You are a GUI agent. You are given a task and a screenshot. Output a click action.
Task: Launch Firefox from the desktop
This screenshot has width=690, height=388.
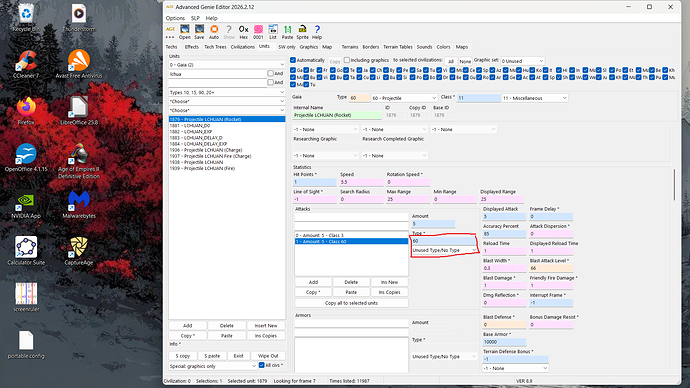[26, 111]
